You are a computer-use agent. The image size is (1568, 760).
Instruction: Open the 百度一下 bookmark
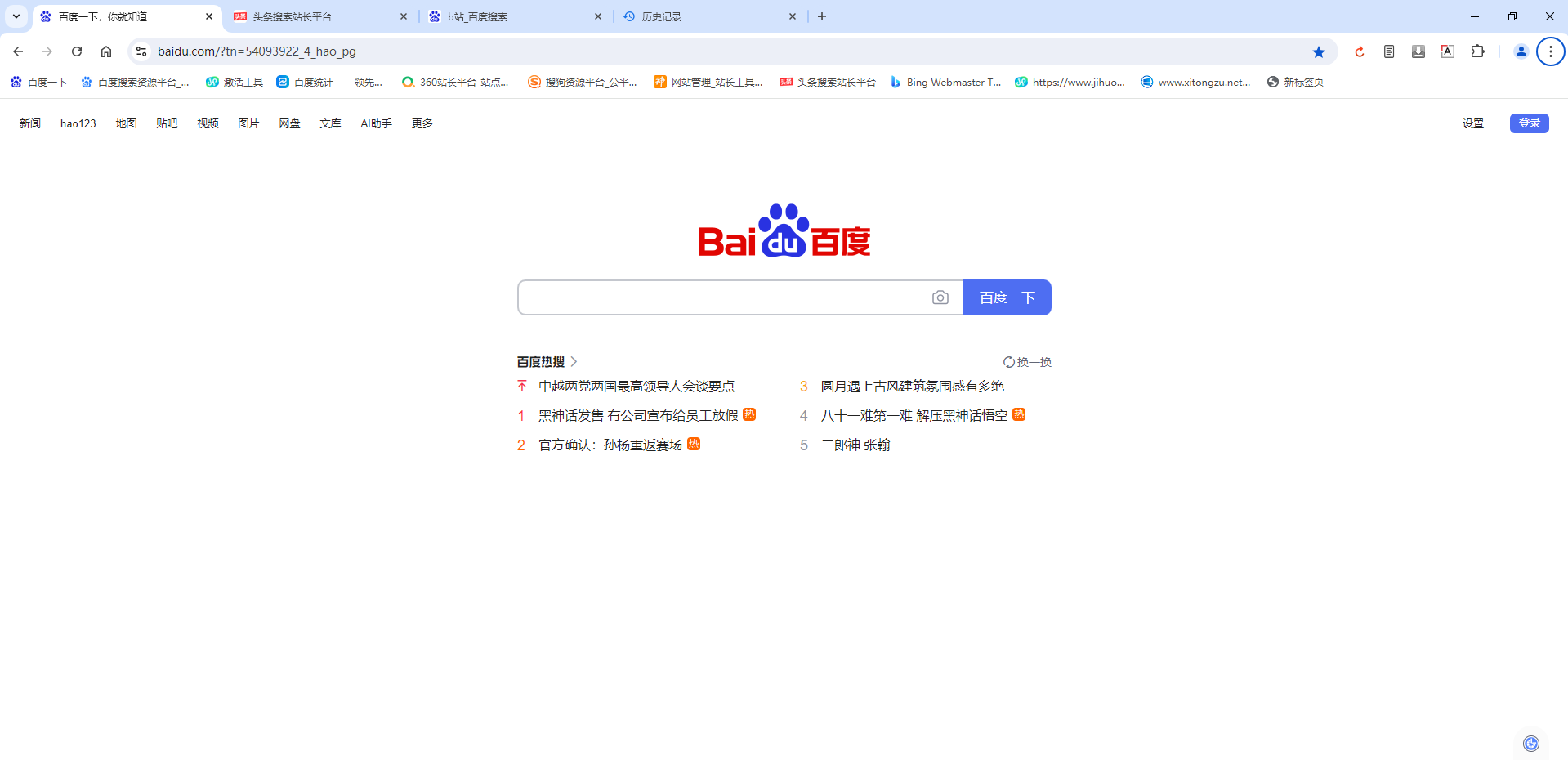pos(39,82)
